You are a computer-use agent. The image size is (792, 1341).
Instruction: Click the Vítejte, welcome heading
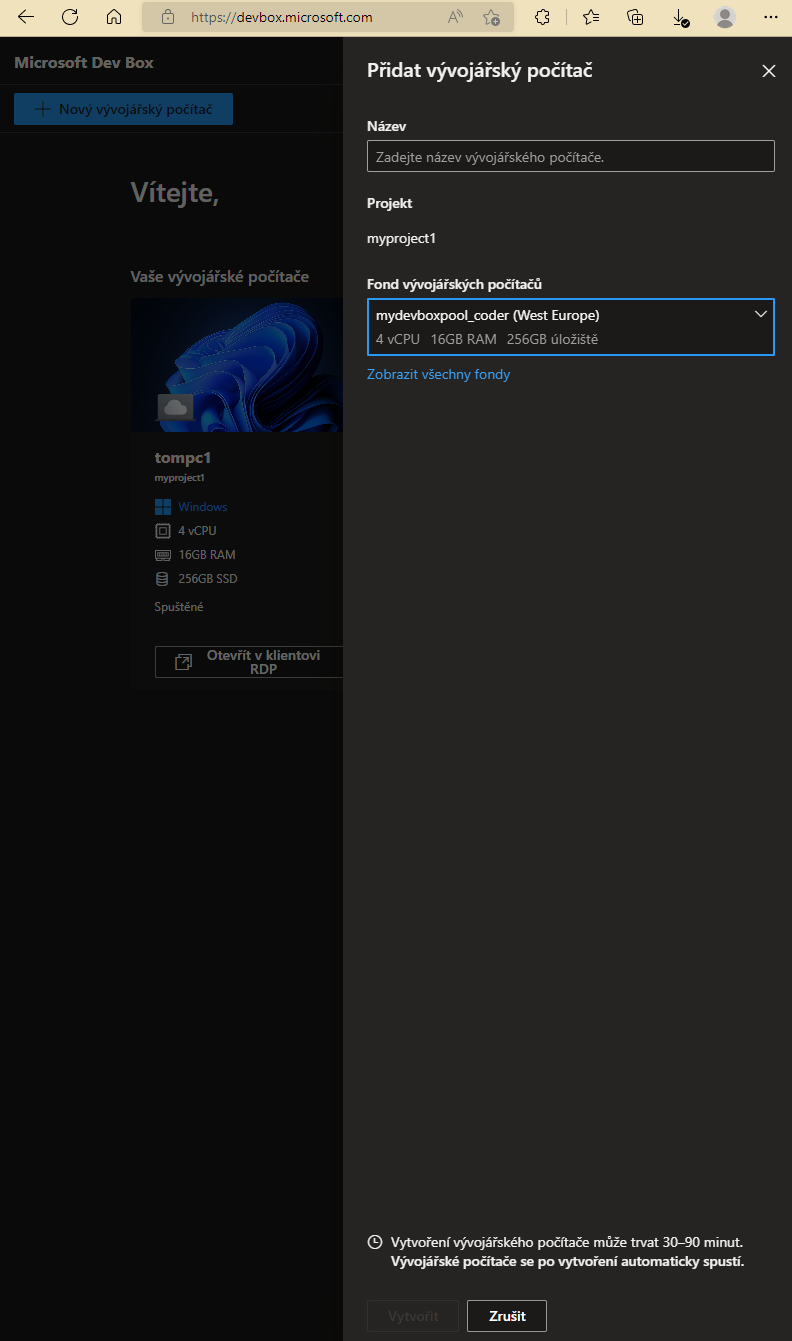[175, 194]
